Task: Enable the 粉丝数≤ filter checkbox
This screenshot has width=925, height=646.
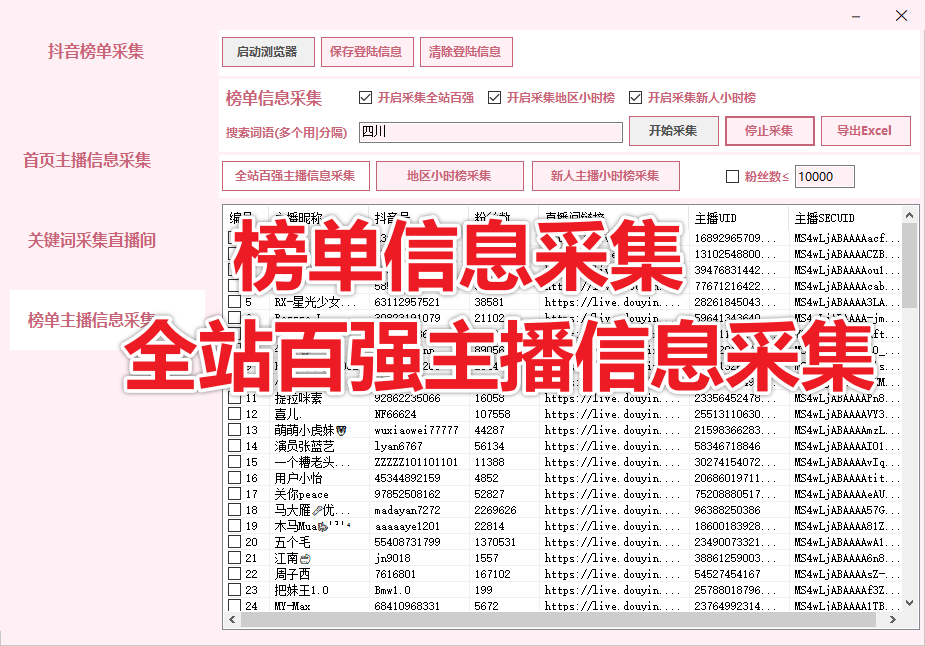Action: [x=732, y=177]
